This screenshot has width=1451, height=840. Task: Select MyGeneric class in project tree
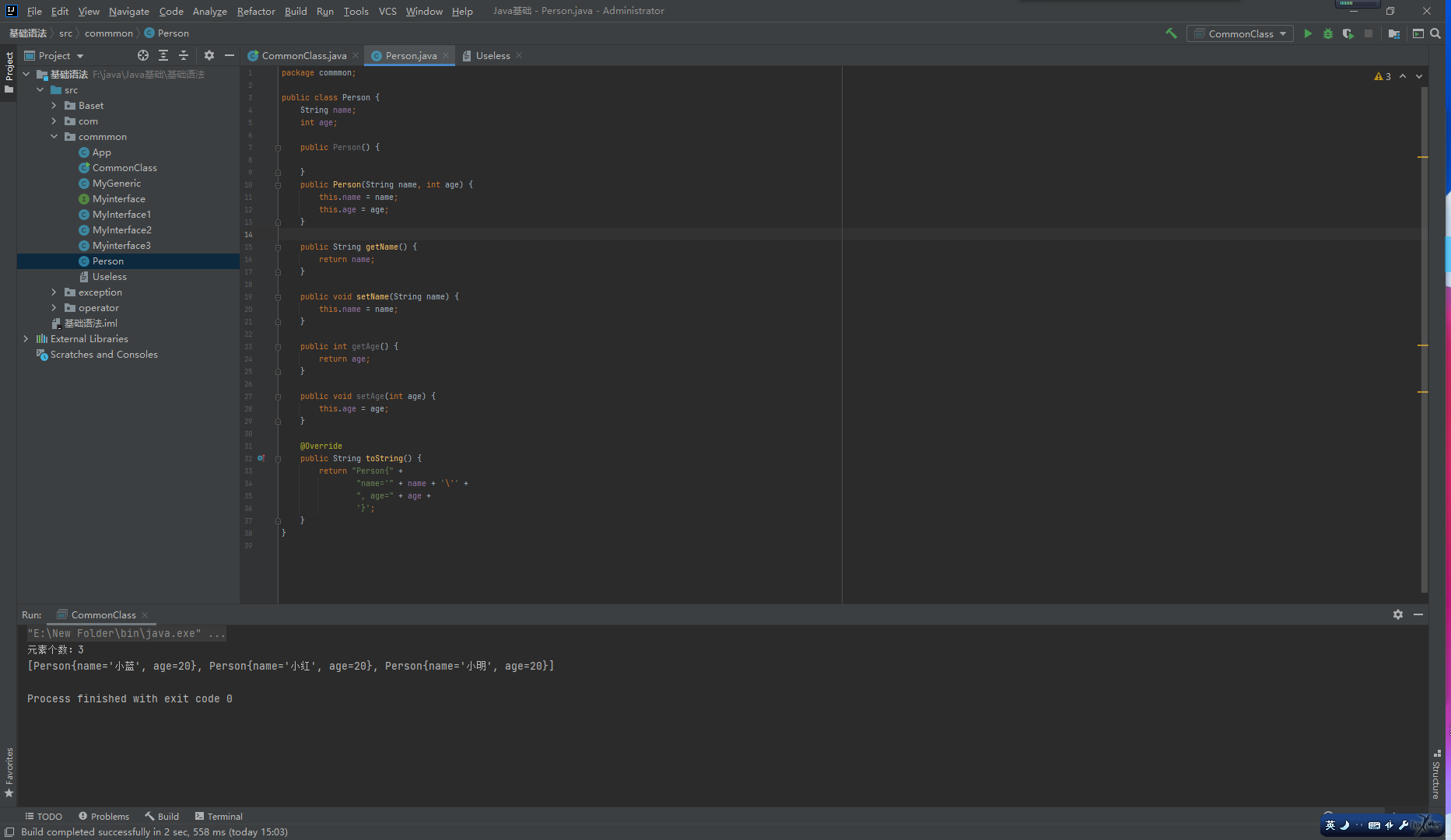[116, 183]
